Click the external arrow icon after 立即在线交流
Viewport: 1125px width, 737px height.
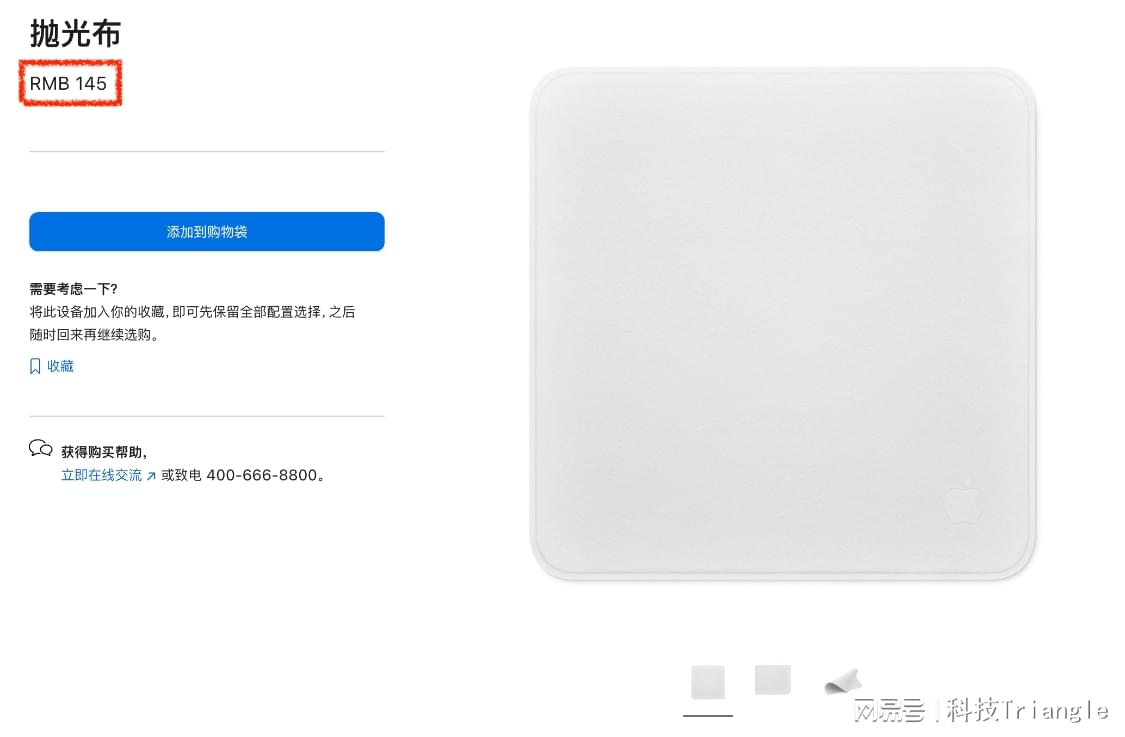[151, 476]
